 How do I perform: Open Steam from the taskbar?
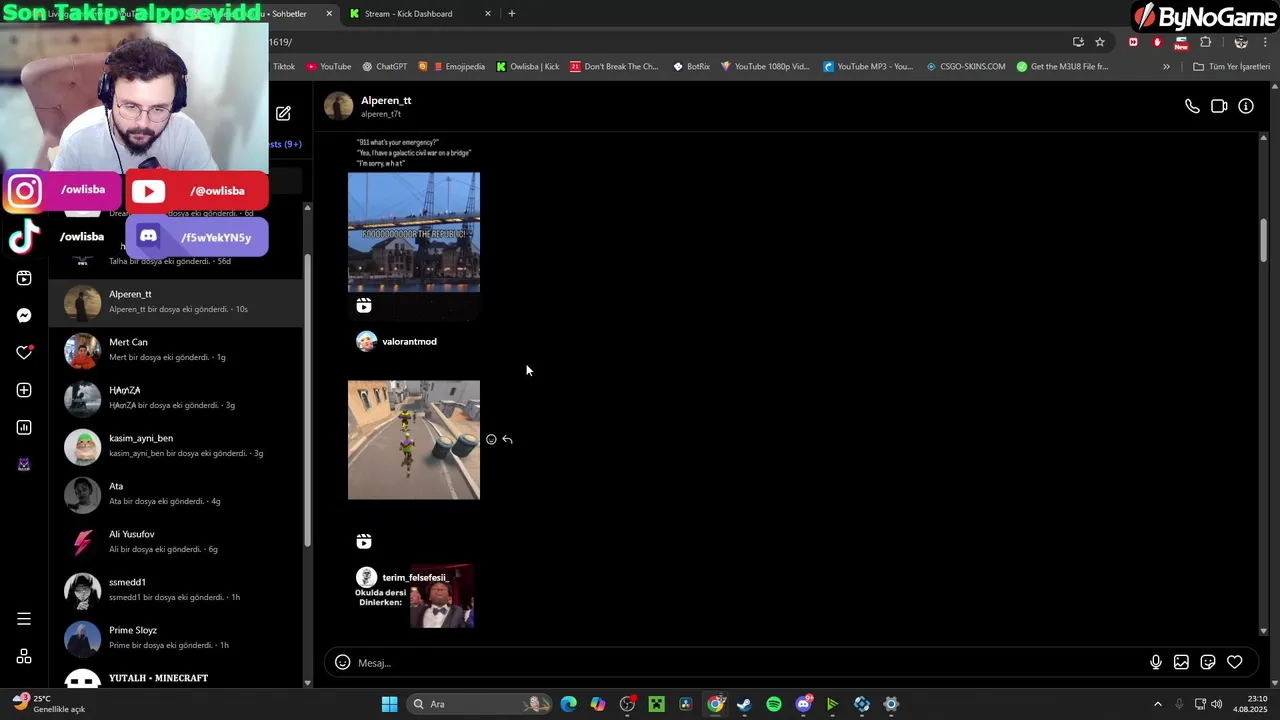point(744,704)
